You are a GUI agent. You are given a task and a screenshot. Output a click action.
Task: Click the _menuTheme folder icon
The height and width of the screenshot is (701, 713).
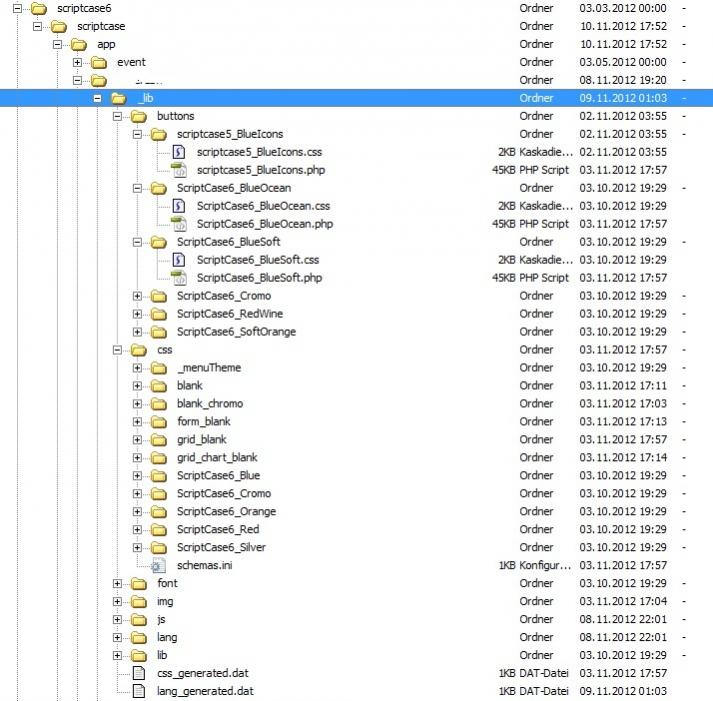(159, 368)
